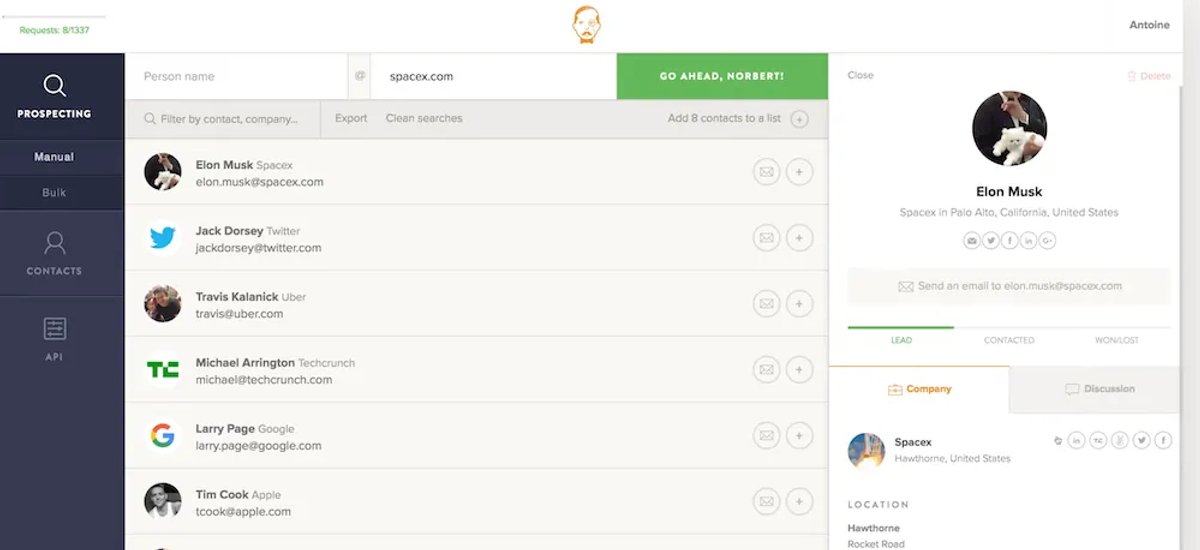
Task: Open Spacex TechCrunch icon
Action: pos(1098,440)
